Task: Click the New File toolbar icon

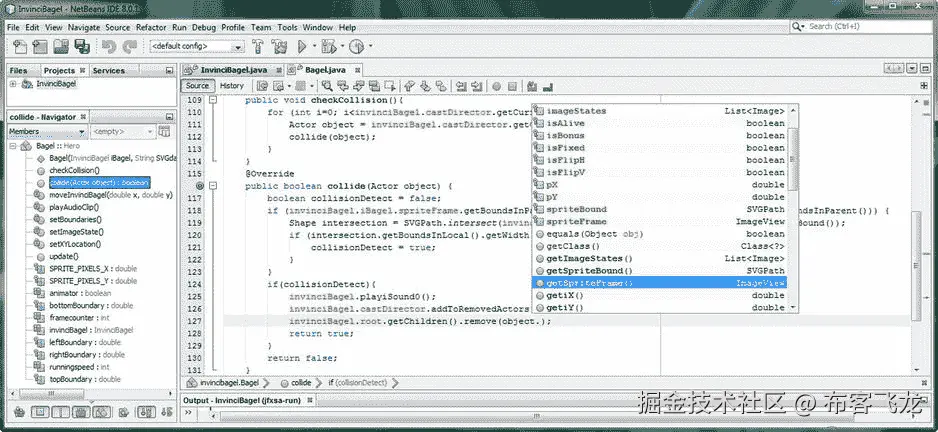Action: [20, 47]
